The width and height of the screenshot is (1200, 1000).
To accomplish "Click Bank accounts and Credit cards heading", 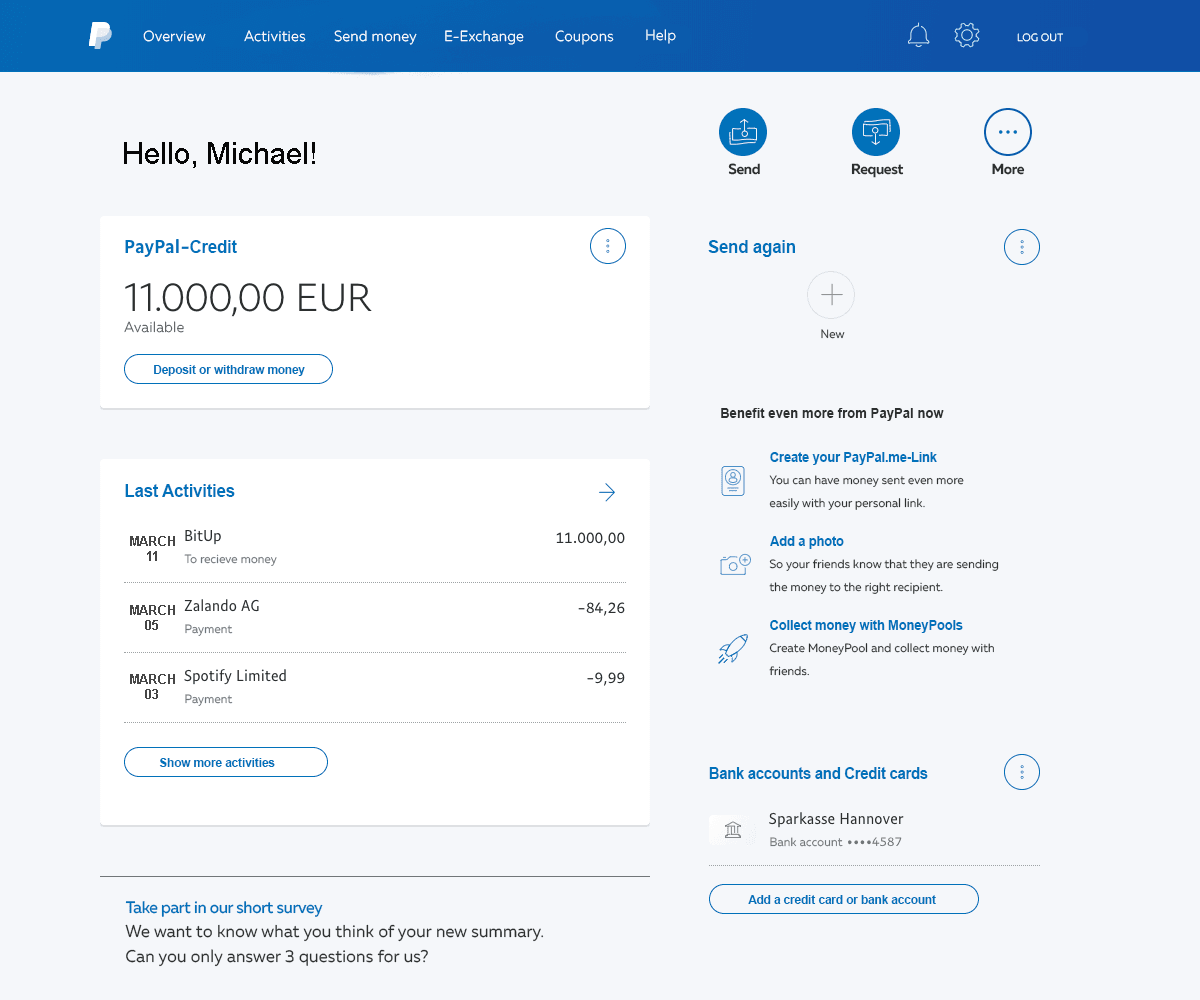I will [x=818, y=773].
